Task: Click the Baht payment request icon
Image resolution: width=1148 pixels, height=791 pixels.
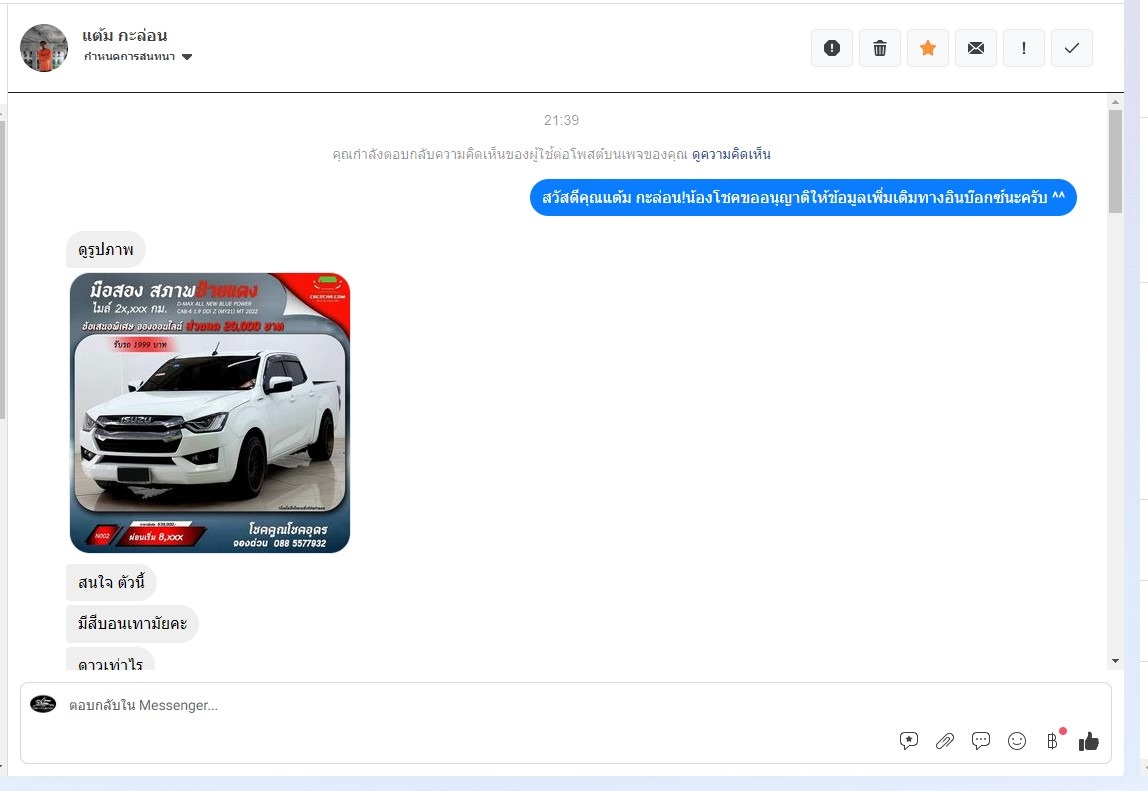Action: pos(1053,741)
